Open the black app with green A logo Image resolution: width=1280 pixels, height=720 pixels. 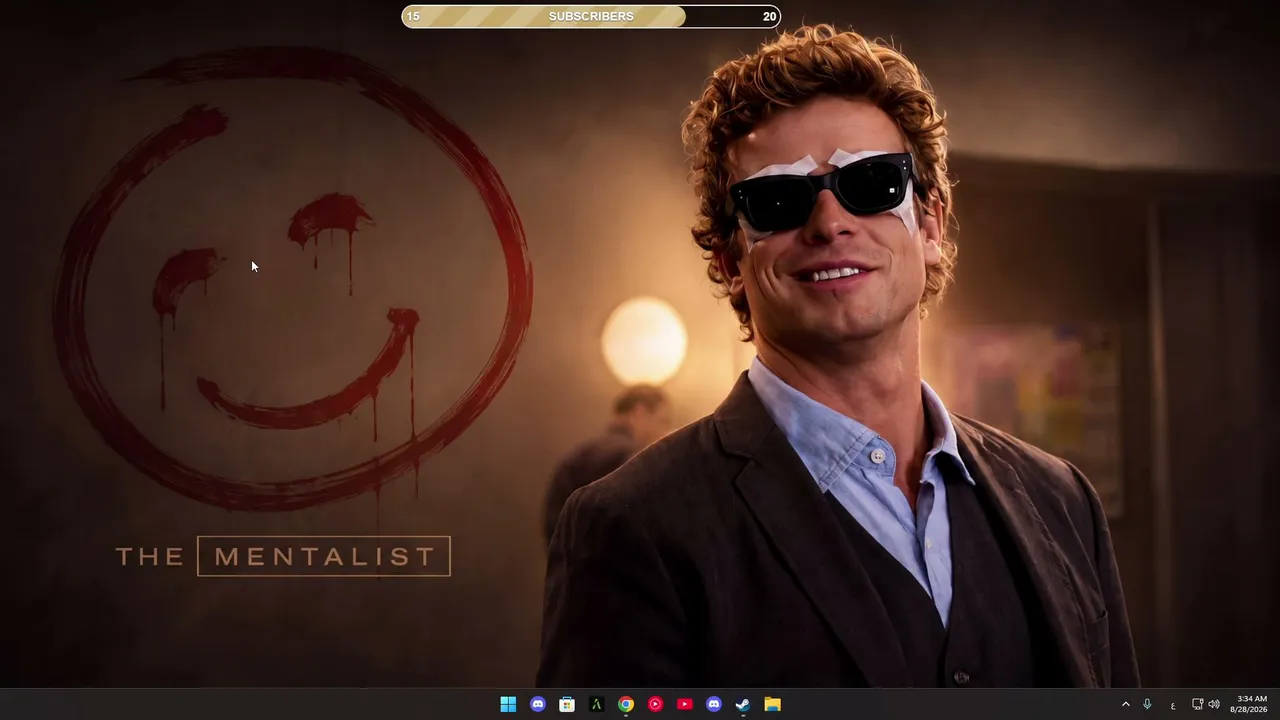click(596, 704)
